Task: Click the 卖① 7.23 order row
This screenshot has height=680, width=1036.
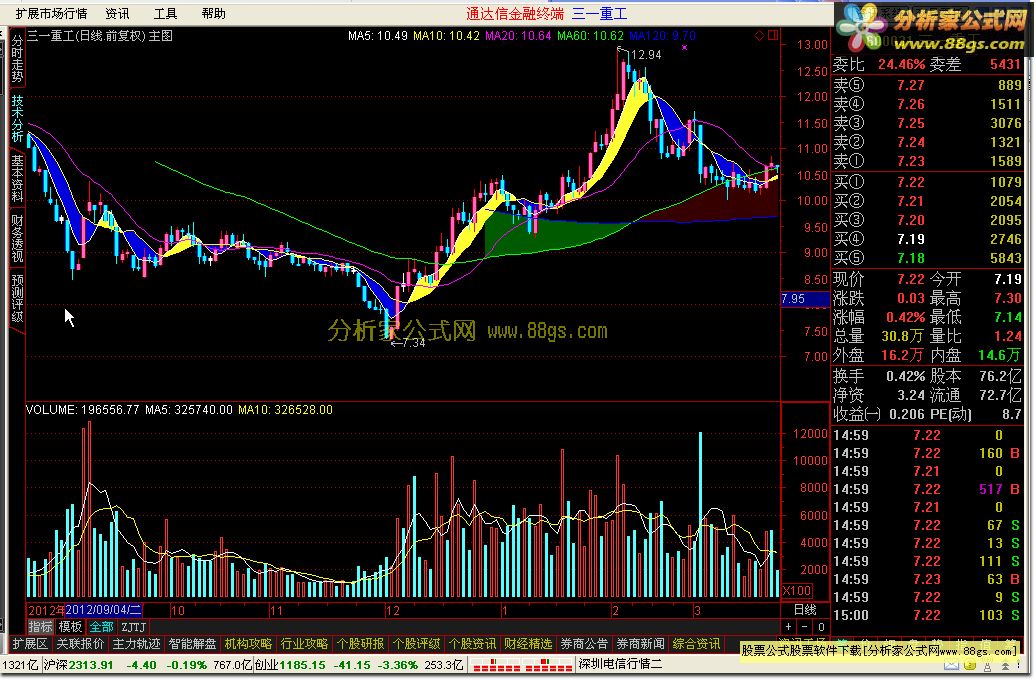Action: (927, 161)
